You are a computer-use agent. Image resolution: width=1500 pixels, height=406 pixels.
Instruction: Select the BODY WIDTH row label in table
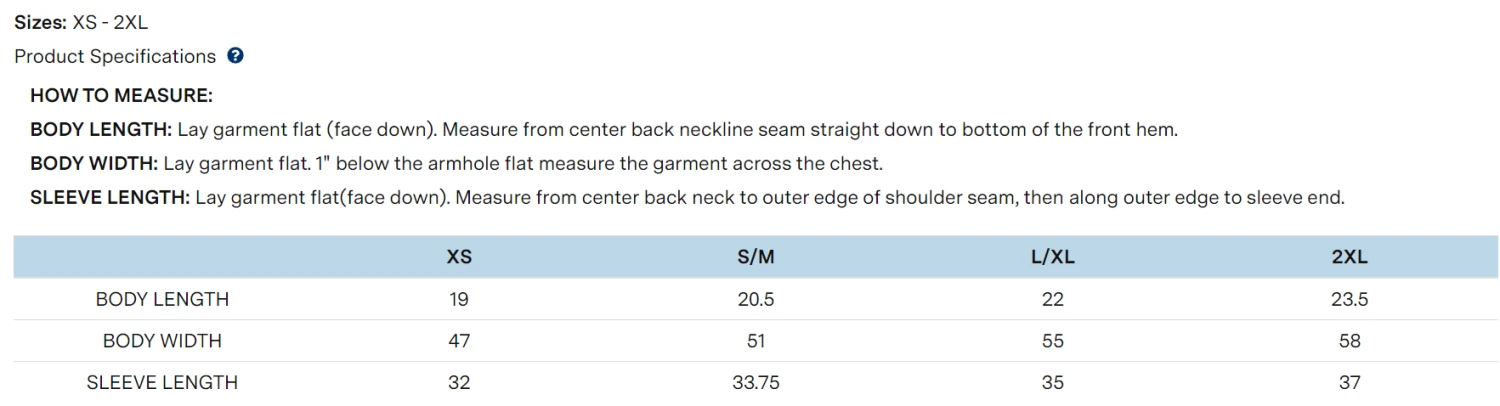pyautogui.click(x=162, y=341)
